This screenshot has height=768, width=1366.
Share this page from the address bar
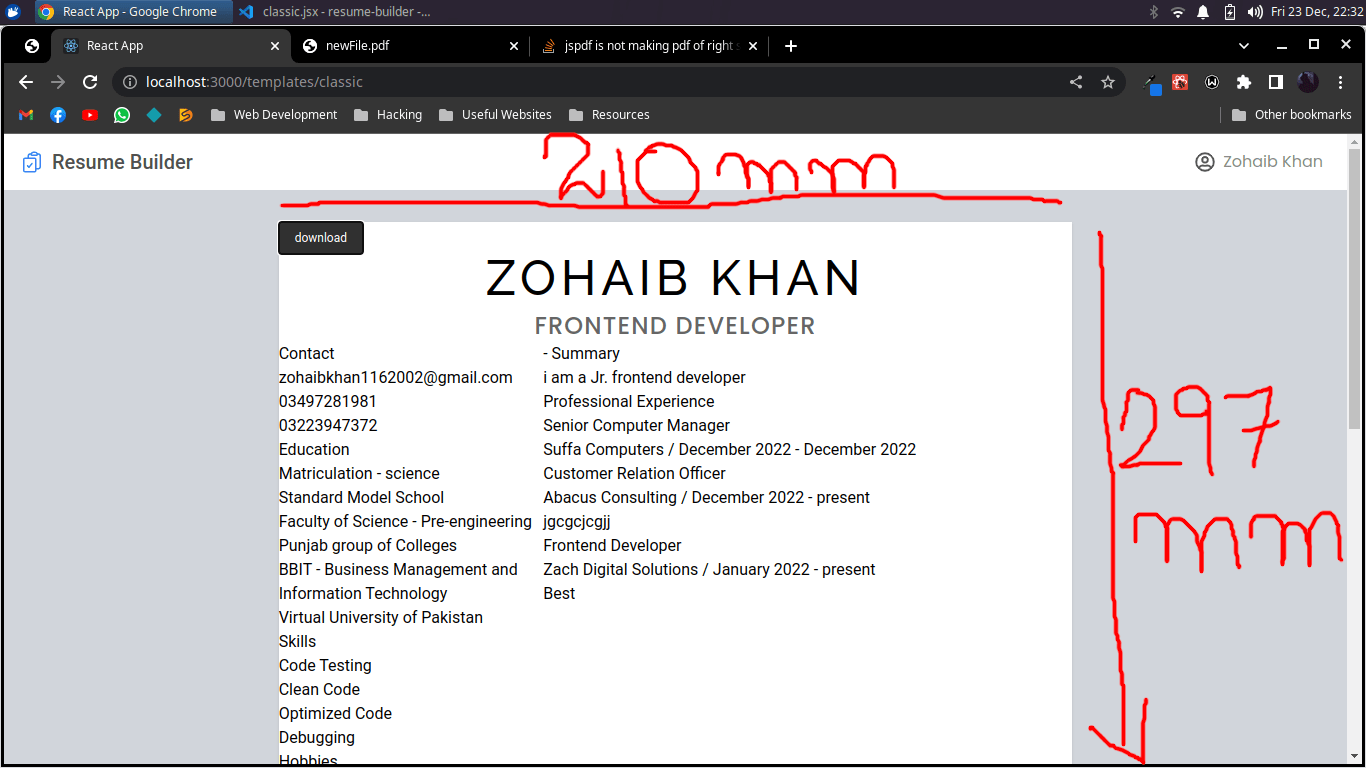[x=1076, y=82]
